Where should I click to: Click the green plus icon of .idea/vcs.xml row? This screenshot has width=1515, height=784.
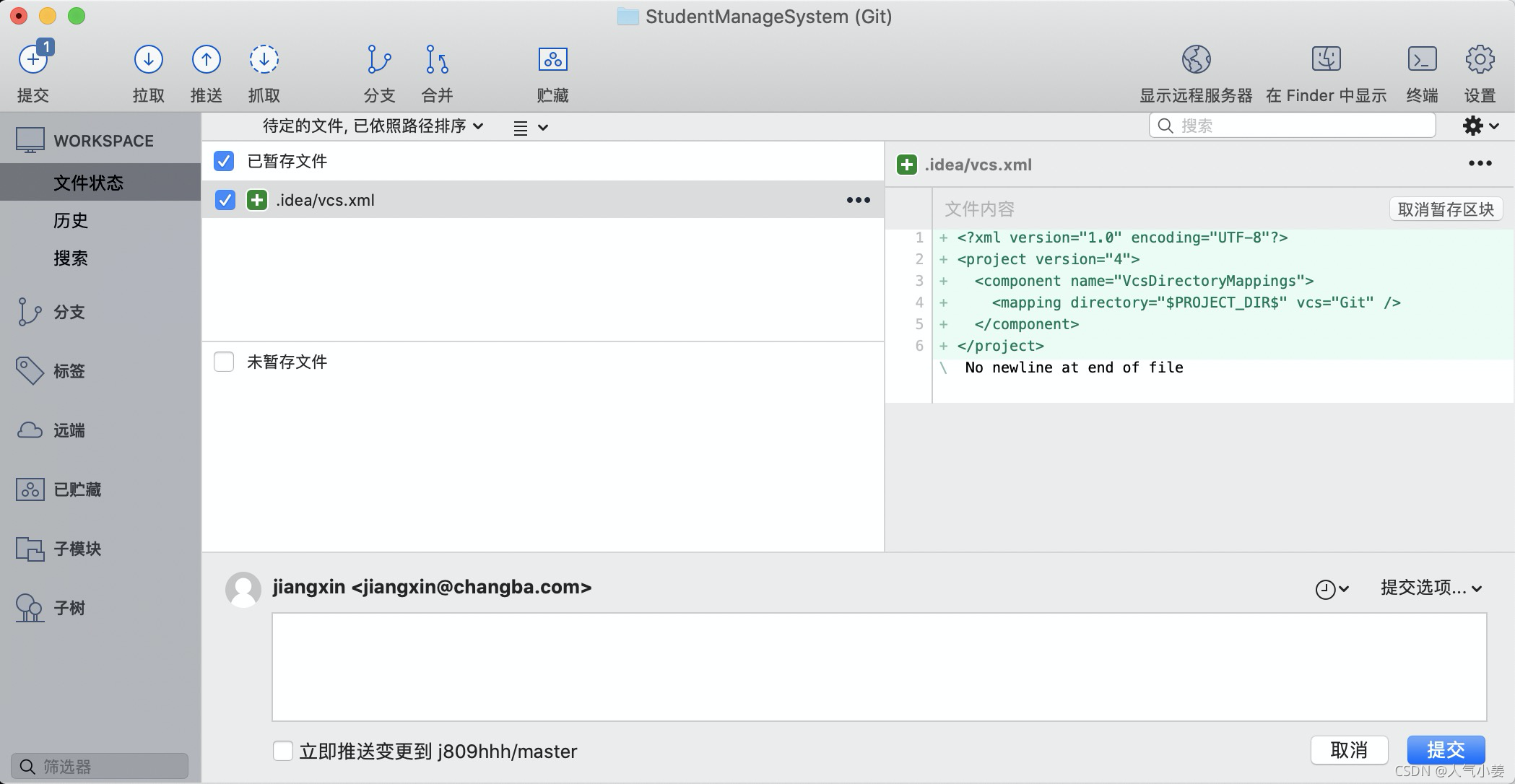point(257,200)
